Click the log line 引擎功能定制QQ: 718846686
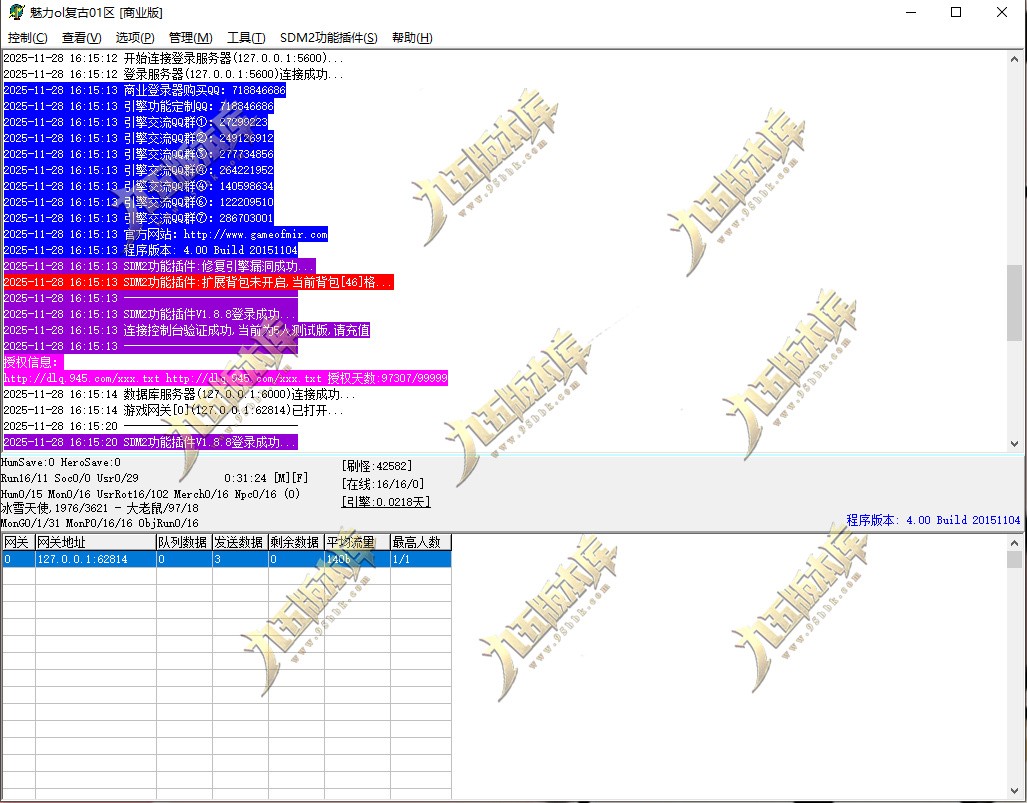Image resolution: width=1027 pixels, height=803 pixels. pos(139,106)
